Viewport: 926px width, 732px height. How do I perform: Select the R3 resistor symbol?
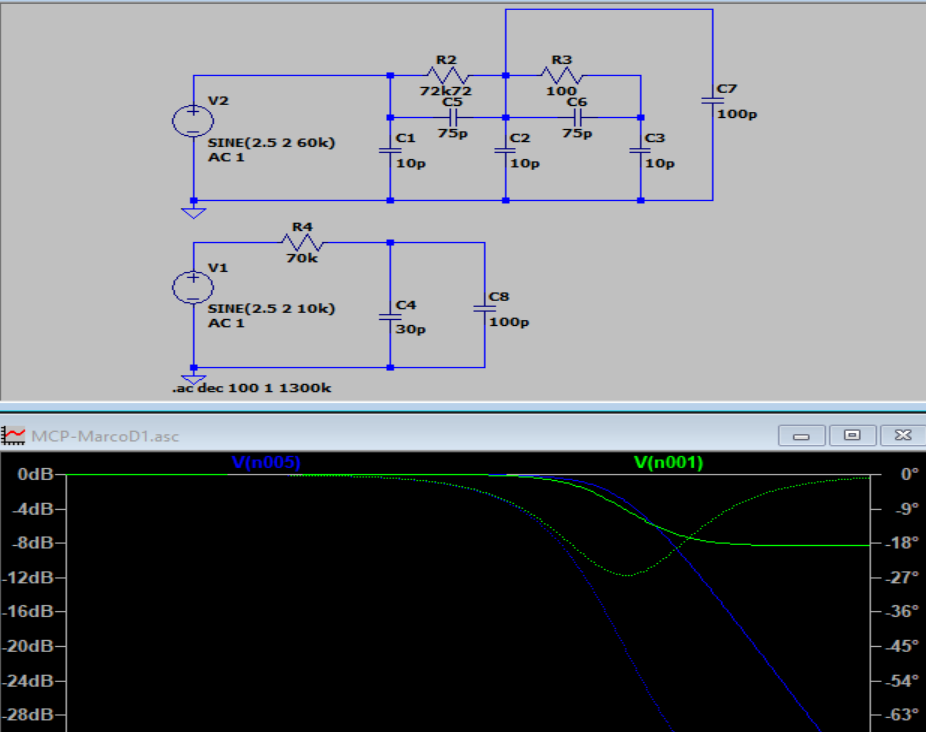[562, 75]
